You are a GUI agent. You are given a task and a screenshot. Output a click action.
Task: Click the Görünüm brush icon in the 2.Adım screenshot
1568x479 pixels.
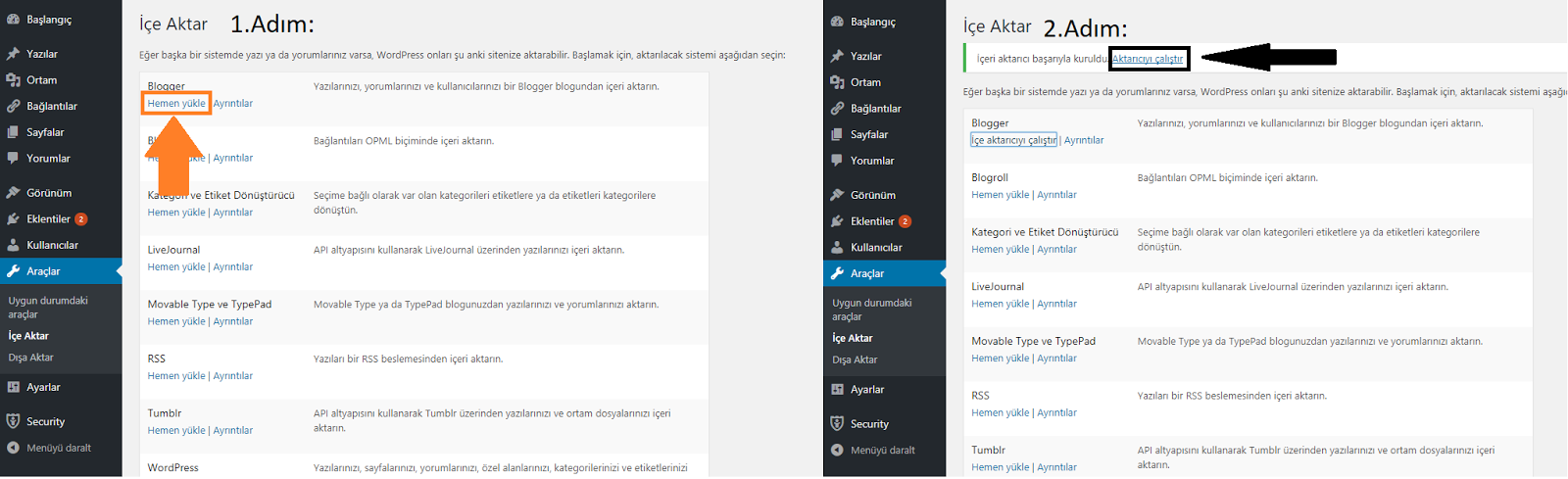click(837, 195)
